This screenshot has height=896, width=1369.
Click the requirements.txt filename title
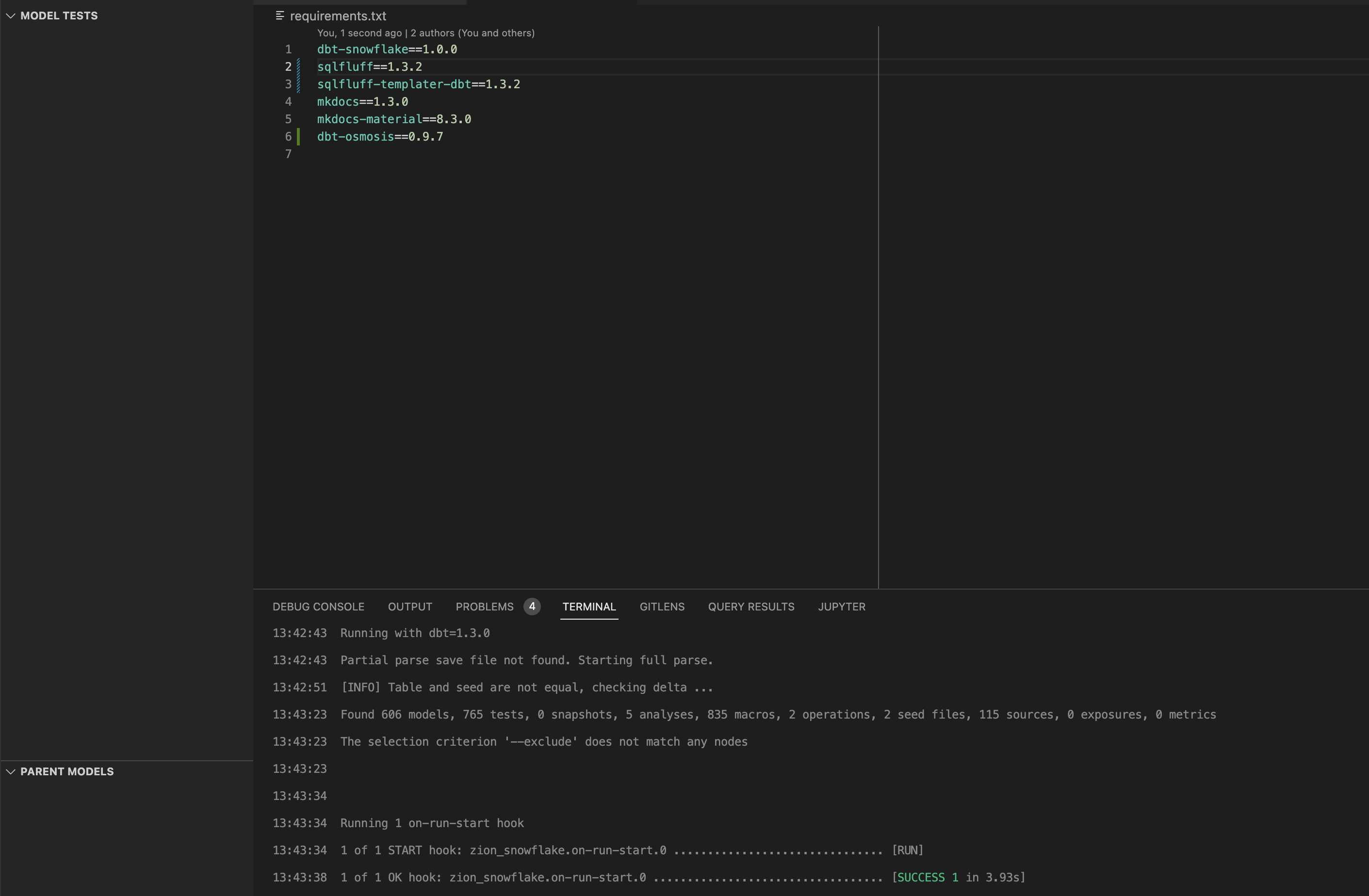click(338, 16)
